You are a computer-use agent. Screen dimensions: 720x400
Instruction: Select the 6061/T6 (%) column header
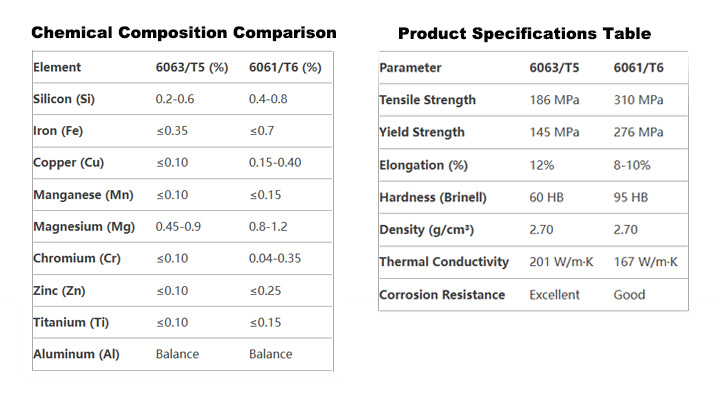coord(285,68)
